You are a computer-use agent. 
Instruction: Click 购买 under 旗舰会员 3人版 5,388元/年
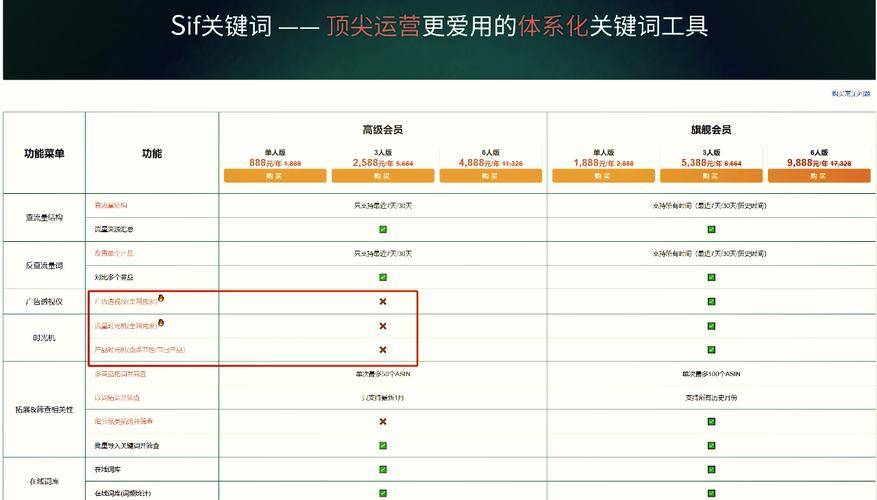tap(711, 176)
